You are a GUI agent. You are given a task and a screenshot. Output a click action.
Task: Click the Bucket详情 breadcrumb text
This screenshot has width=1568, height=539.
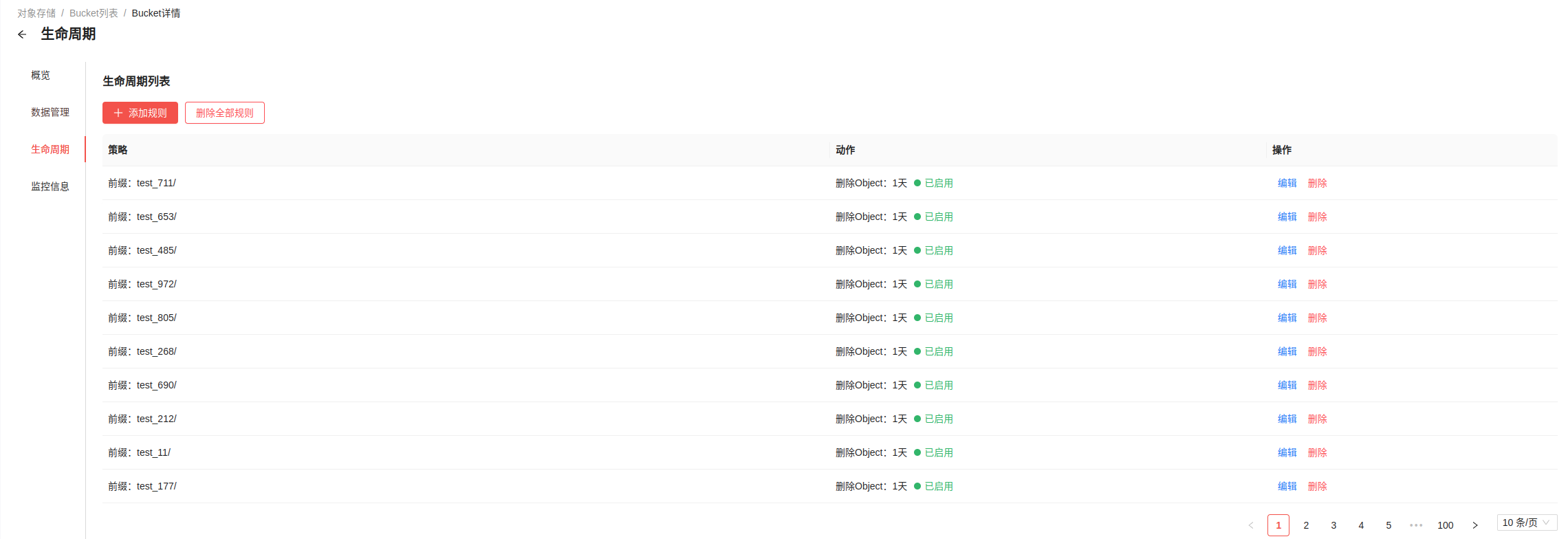(x=156, y=13)
